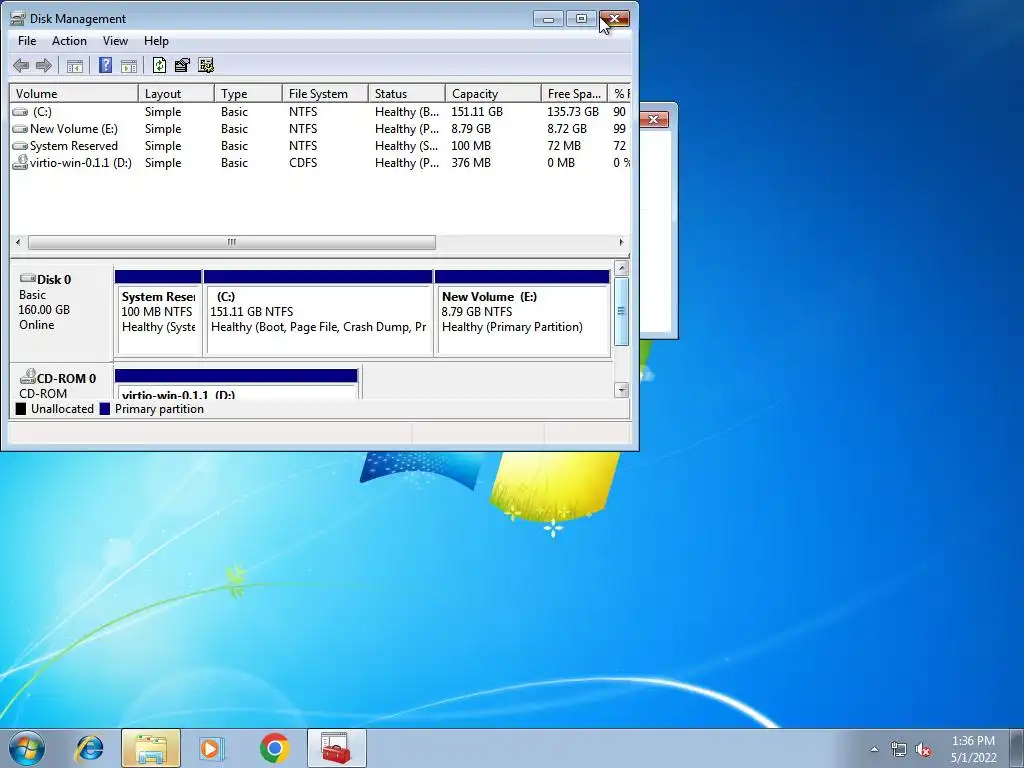Click the 100 MB capacity cell
This screenshot has width=1024, height=768.
coord(471,146)
